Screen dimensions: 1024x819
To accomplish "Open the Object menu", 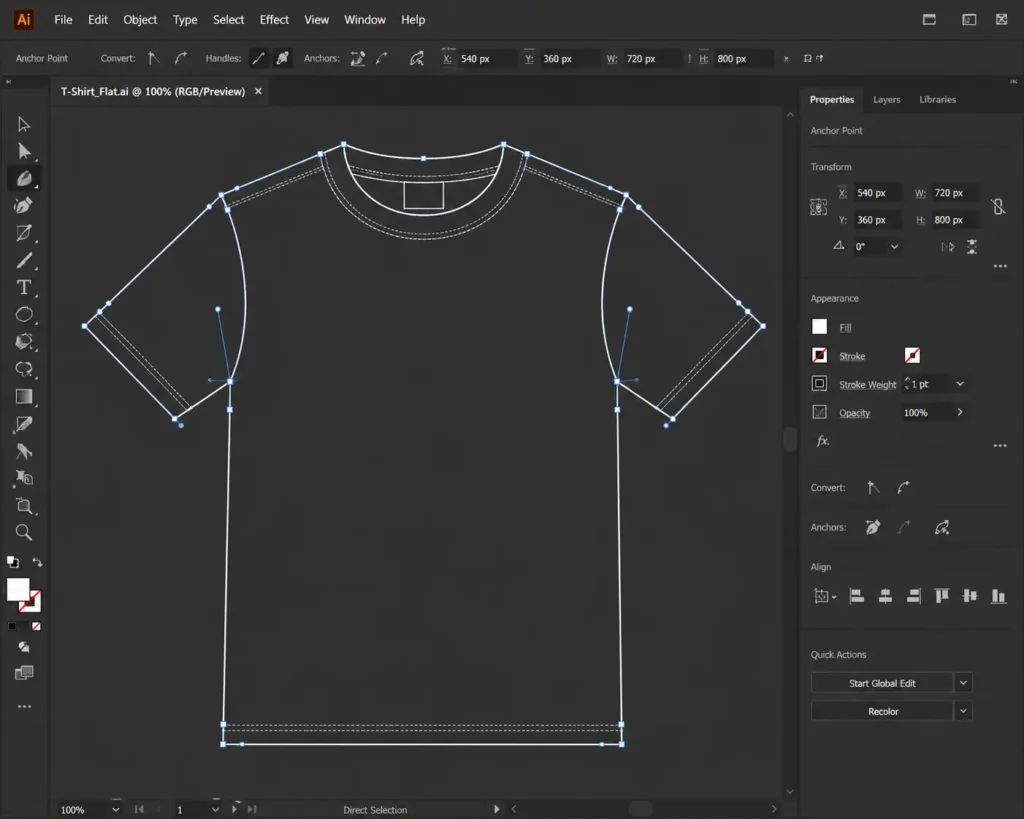I will pos(140,20).
